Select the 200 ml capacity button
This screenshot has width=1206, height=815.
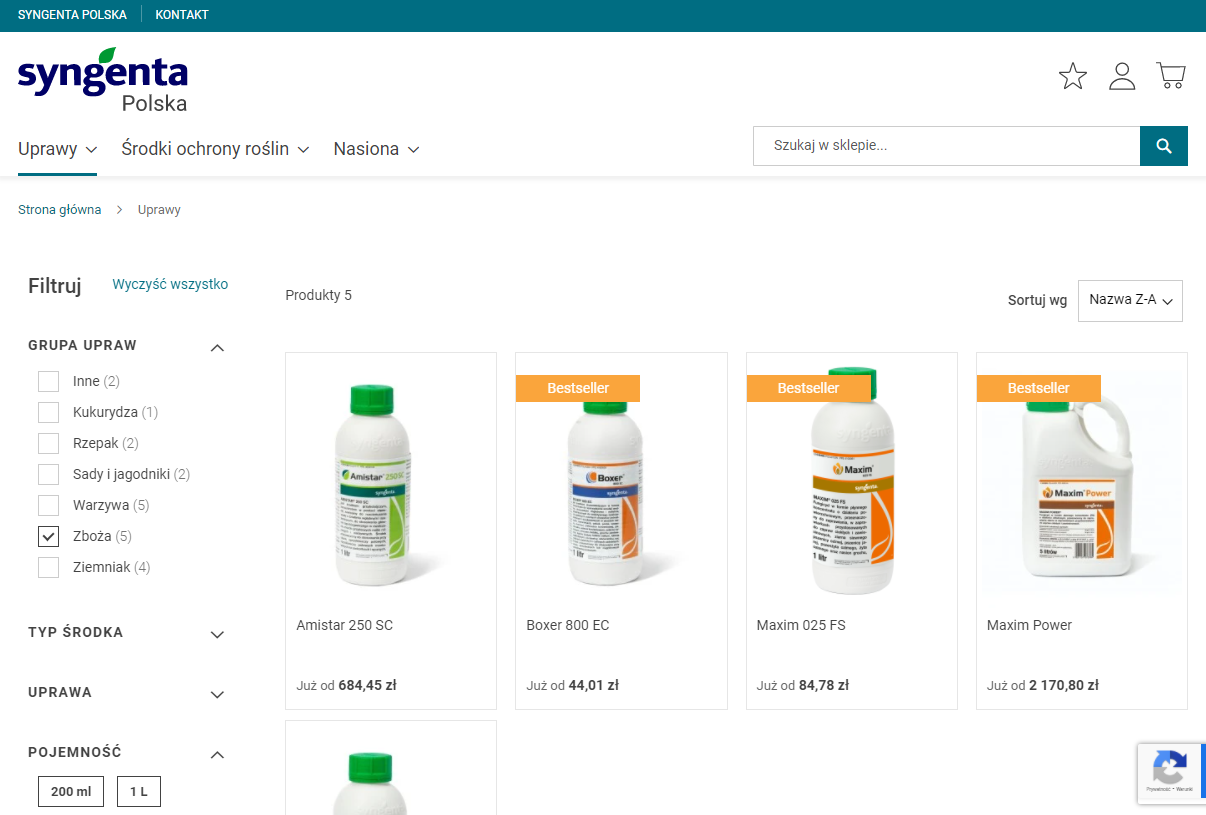(71, 792)
